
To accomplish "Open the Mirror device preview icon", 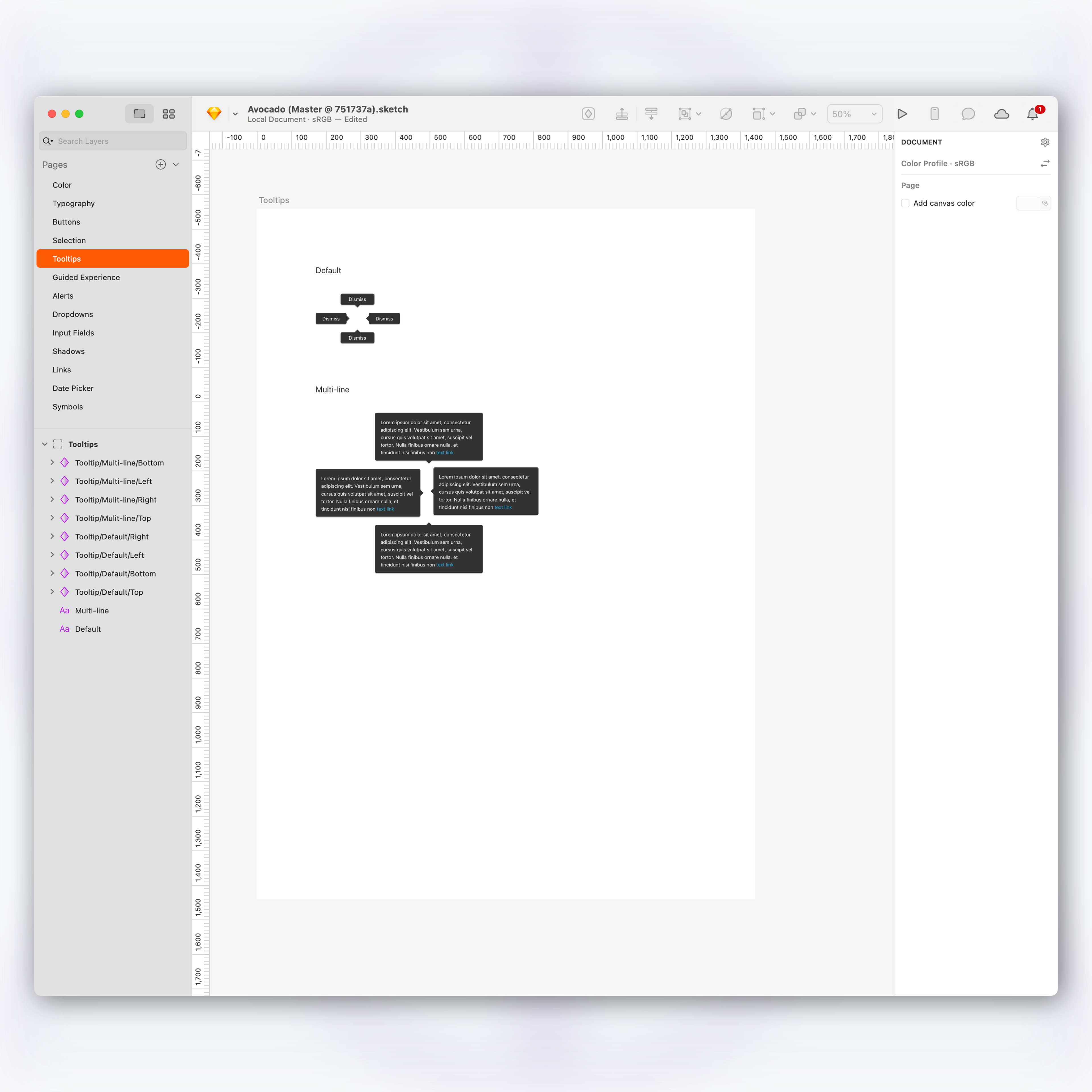I will tap(934, 114).
